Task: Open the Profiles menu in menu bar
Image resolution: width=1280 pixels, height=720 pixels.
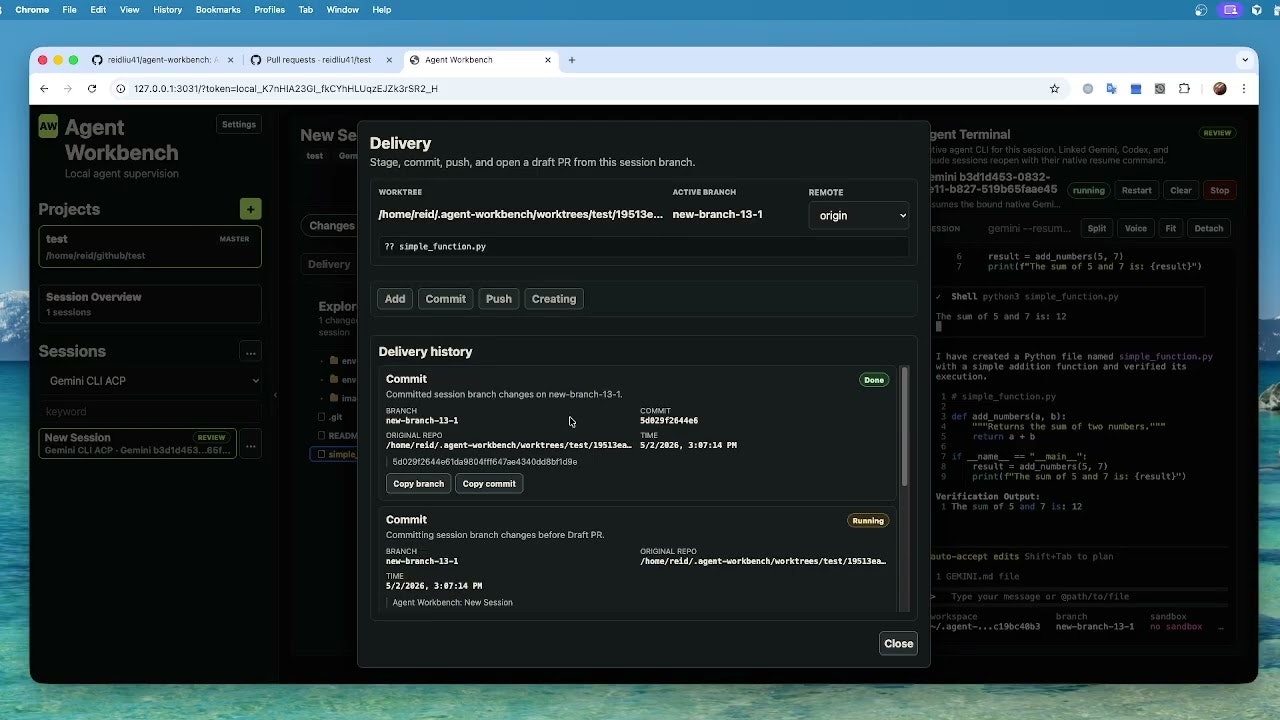Action: tap(269, 10)
